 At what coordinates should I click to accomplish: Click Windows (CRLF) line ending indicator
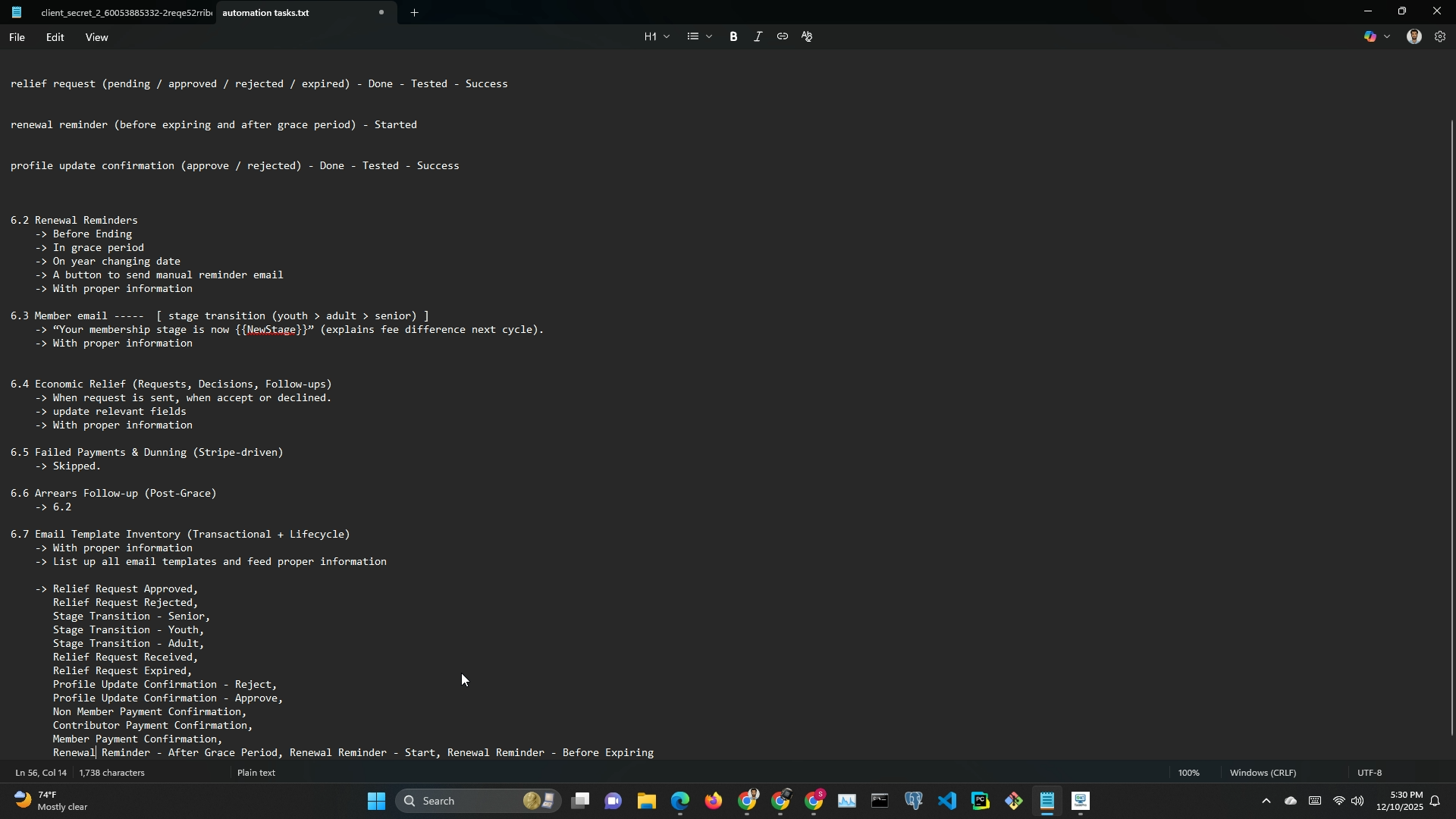[x=1263, y=773]
